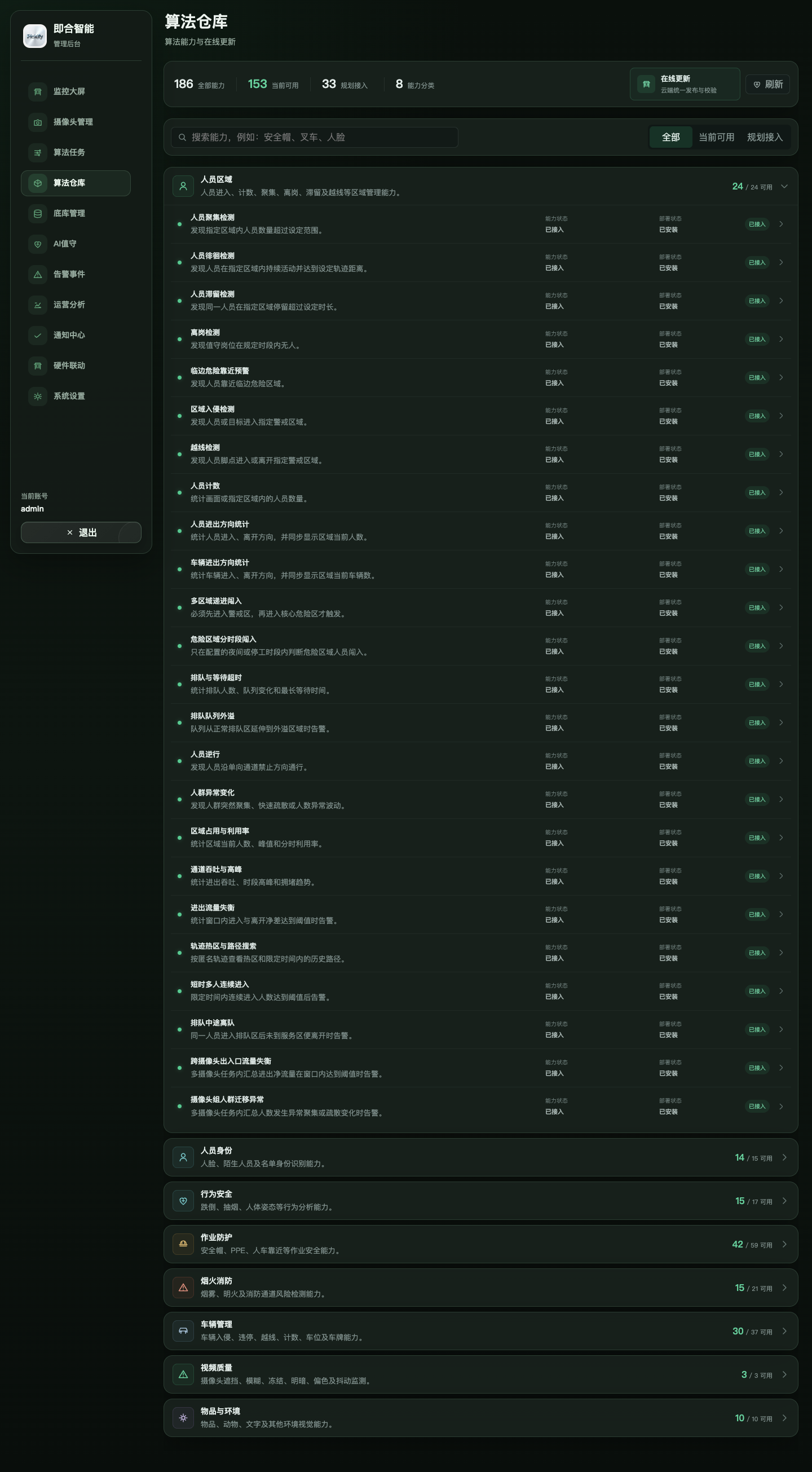Click the 告警事件 warning triangle icon
The image size is (812, 1472).
pos(38,274)
